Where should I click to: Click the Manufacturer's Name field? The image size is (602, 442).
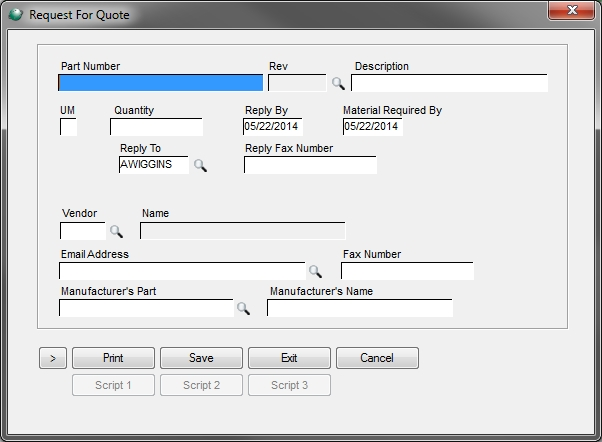coord(360,308)
